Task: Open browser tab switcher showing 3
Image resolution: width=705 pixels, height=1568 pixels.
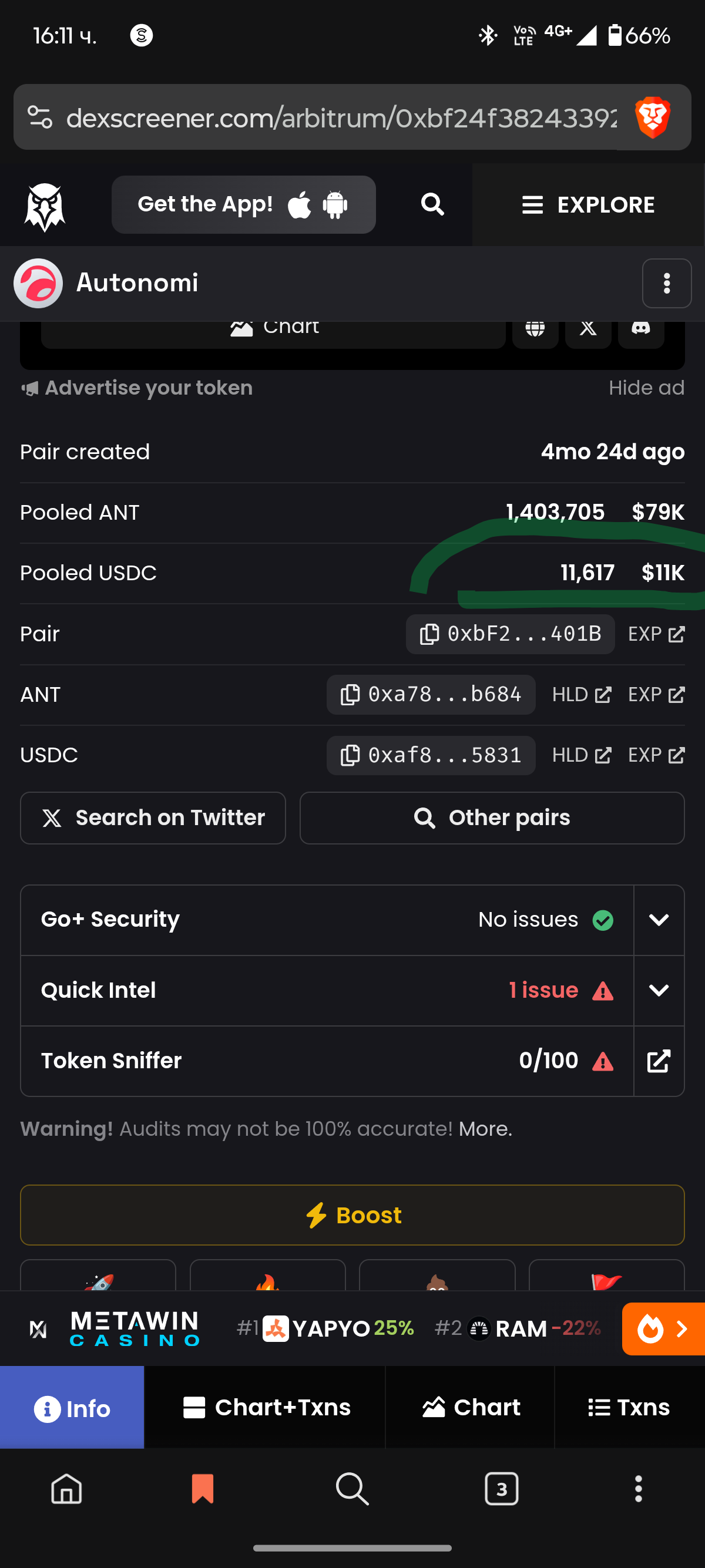Action: point(501,1489)
